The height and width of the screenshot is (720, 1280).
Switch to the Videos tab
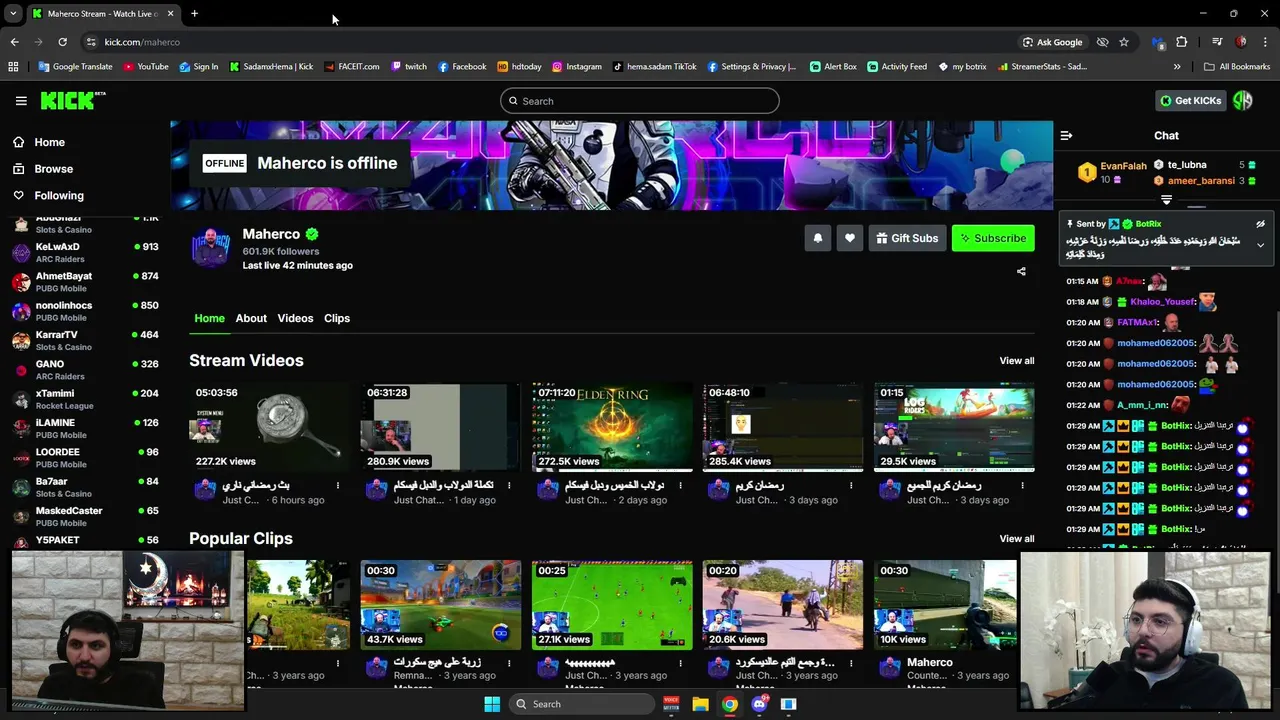click(295, 318)
